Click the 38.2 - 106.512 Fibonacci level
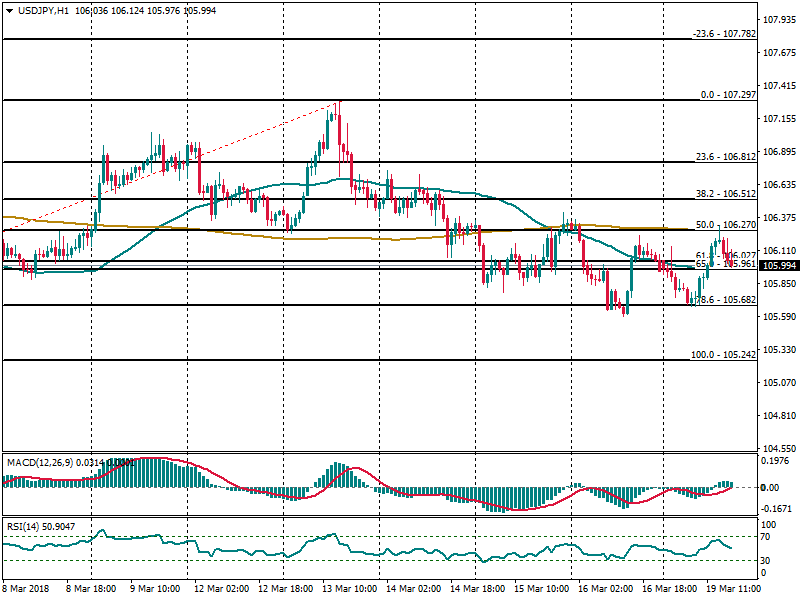 click(724, 195)
